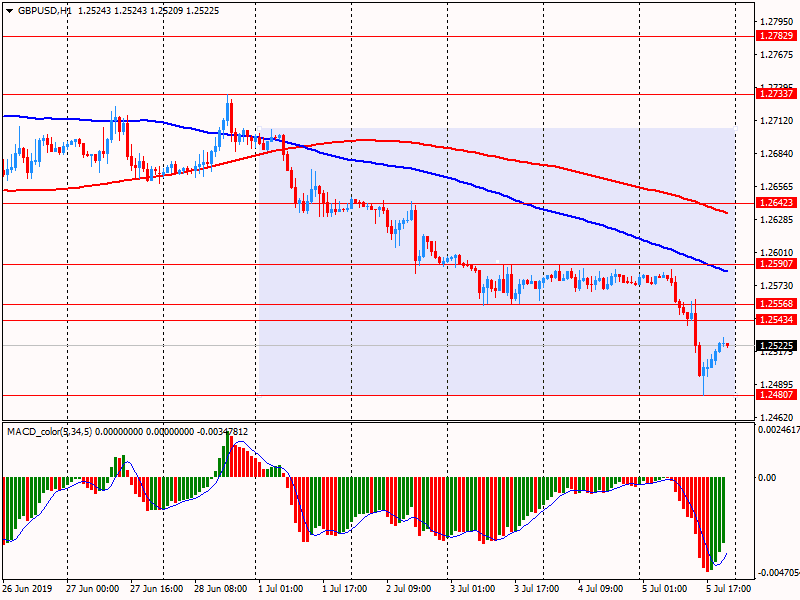Select the 1.25907 red price label
The height and width of the screenshot is (600, 800).
coord(776,264)
